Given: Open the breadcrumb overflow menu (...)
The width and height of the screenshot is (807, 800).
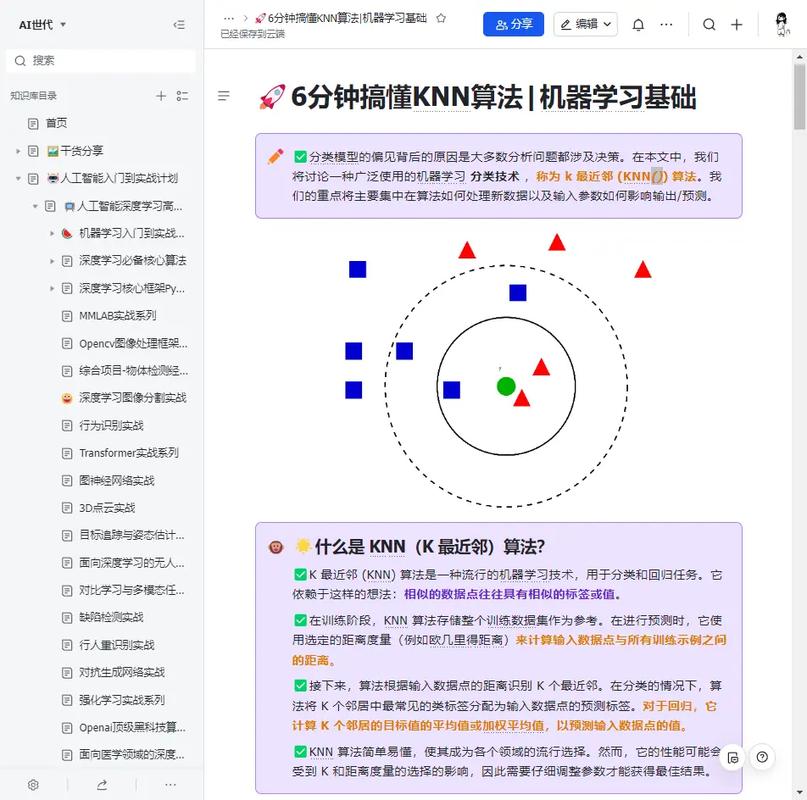Looking at the screenshot, I should 228,17.
